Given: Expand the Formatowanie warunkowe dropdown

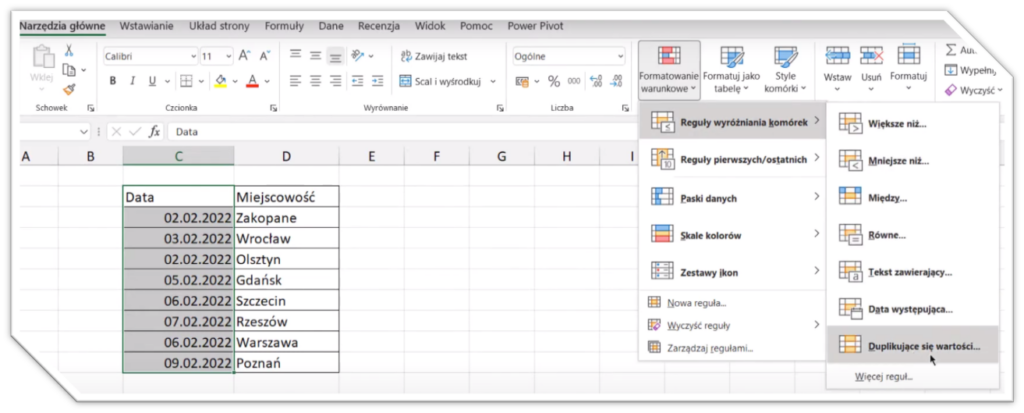Looking at the screenshot, I should 666,68.
